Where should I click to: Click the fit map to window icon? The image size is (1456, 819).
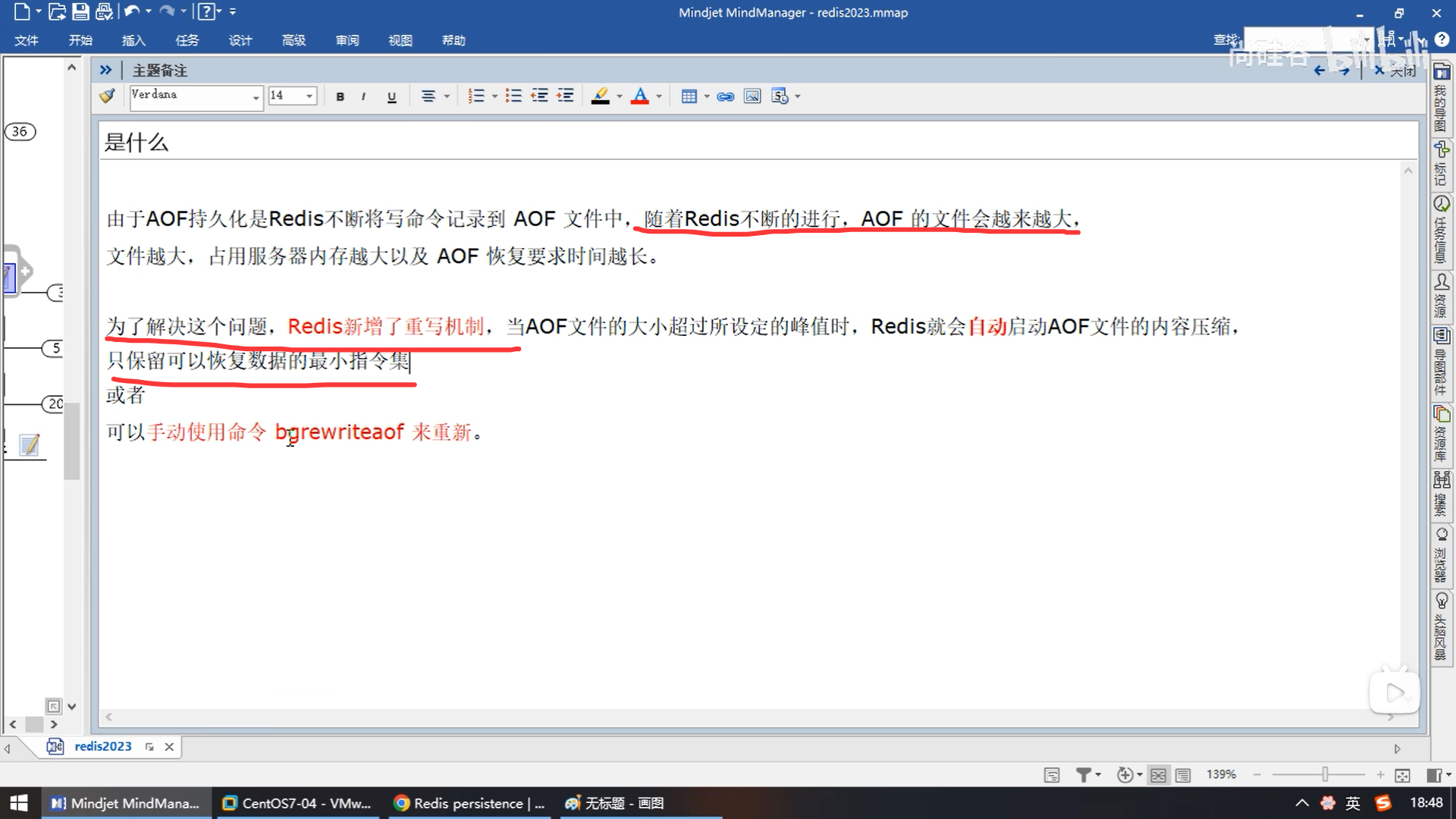[x=1402, y=775]
